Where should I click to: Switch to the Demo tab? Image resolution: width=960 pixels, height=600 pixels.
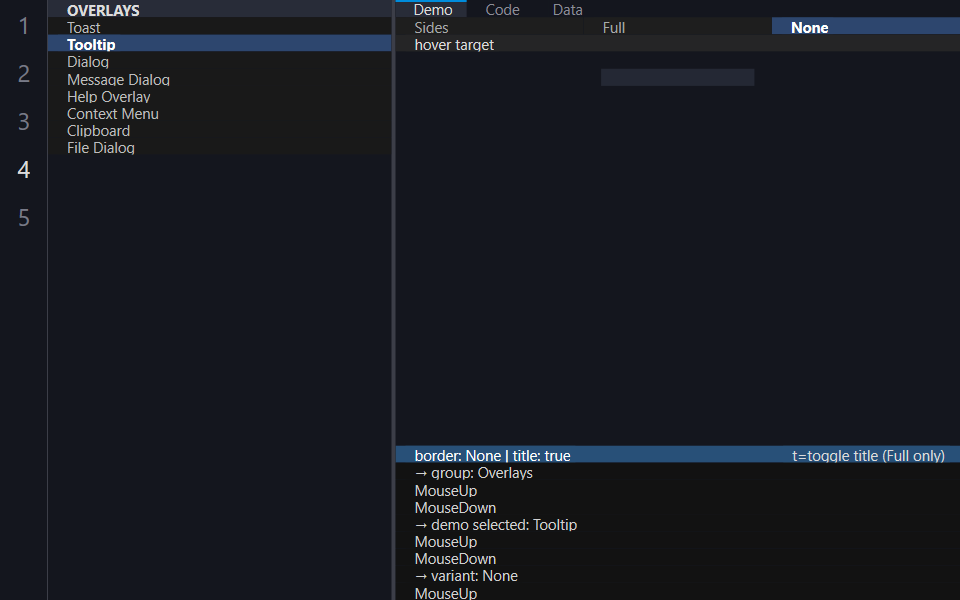(433, 9)
